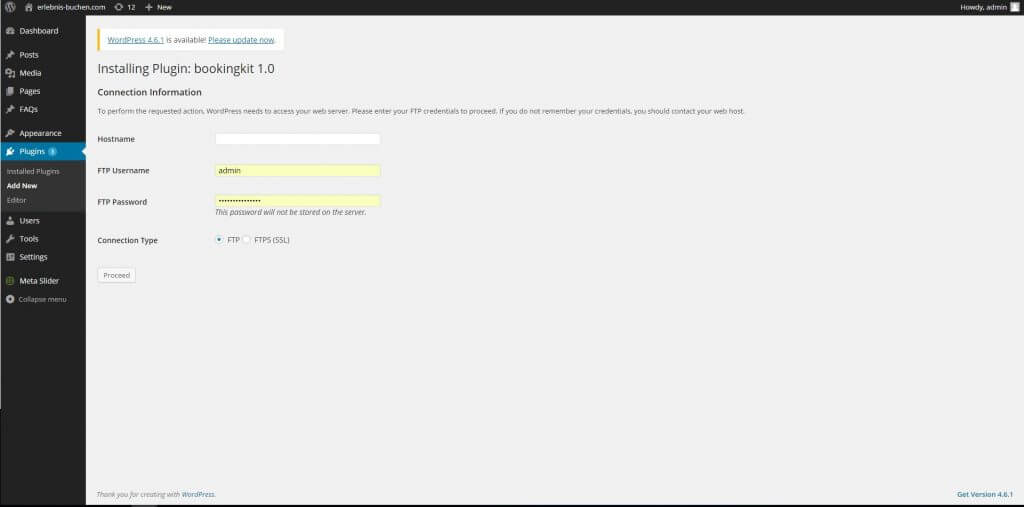Click the Appearance brush icon
The width and height of the screenshot is (1024, 507).
pyautogui.click(x=10, y=133)
